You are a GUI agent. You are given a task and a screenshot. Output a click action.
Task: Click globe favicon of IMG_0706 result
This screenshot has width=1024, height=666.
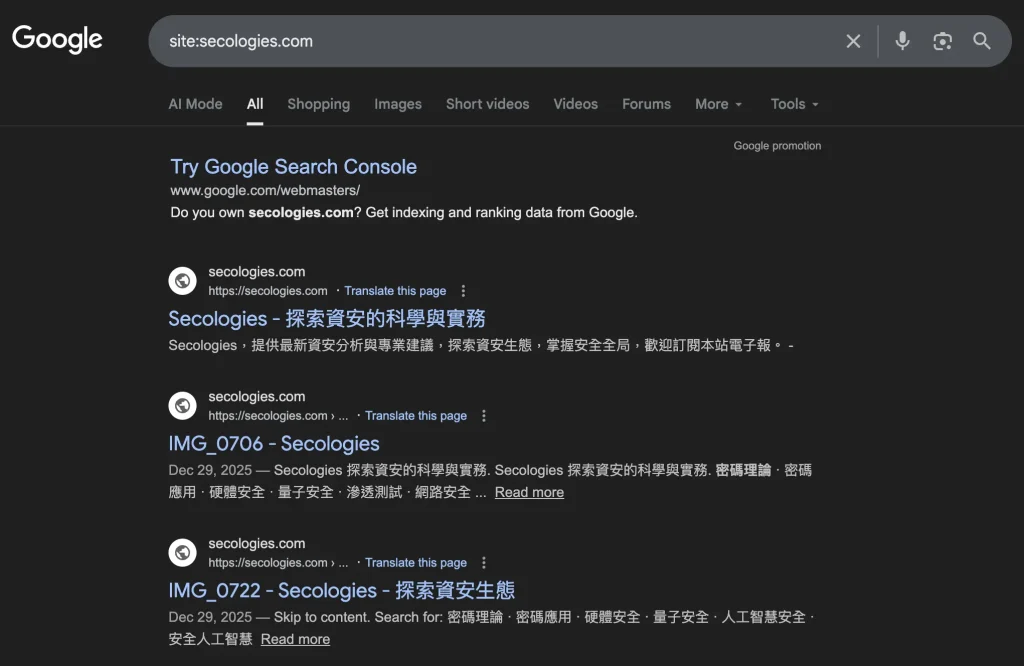tap(182, 406)
